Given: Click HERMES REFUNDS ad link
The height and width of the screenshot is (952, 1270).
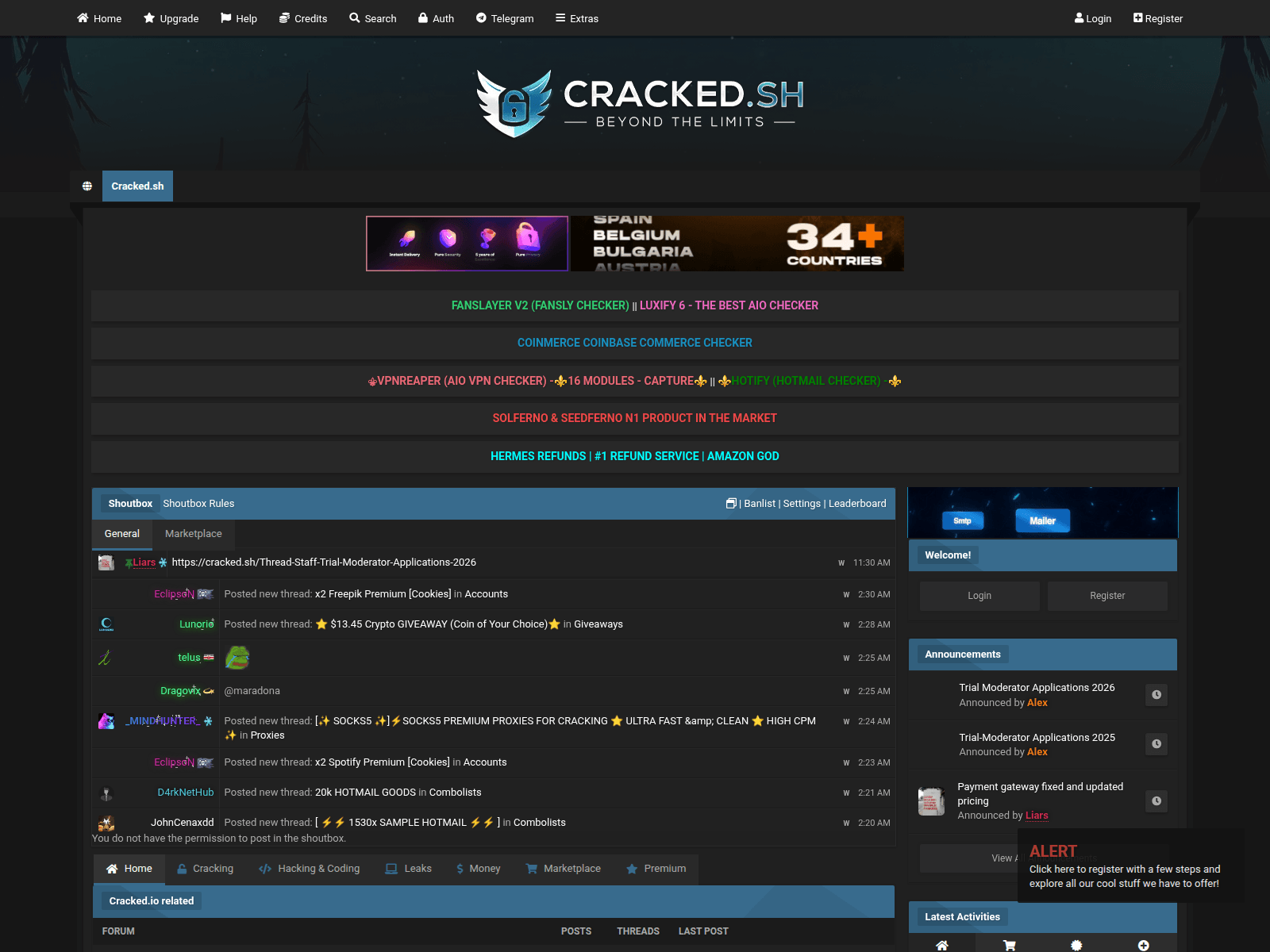Looking at the screenshot, I should click(635, 456).
